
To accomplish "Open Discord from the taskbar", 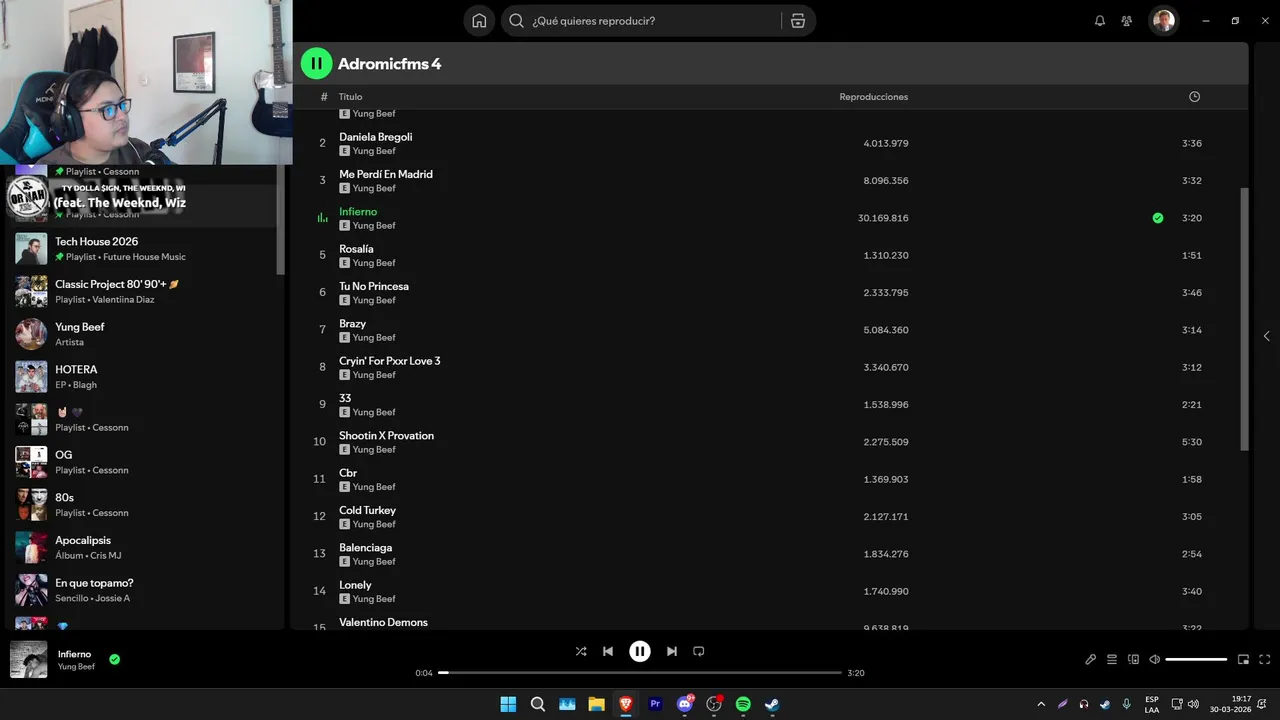I will (685, 704).
